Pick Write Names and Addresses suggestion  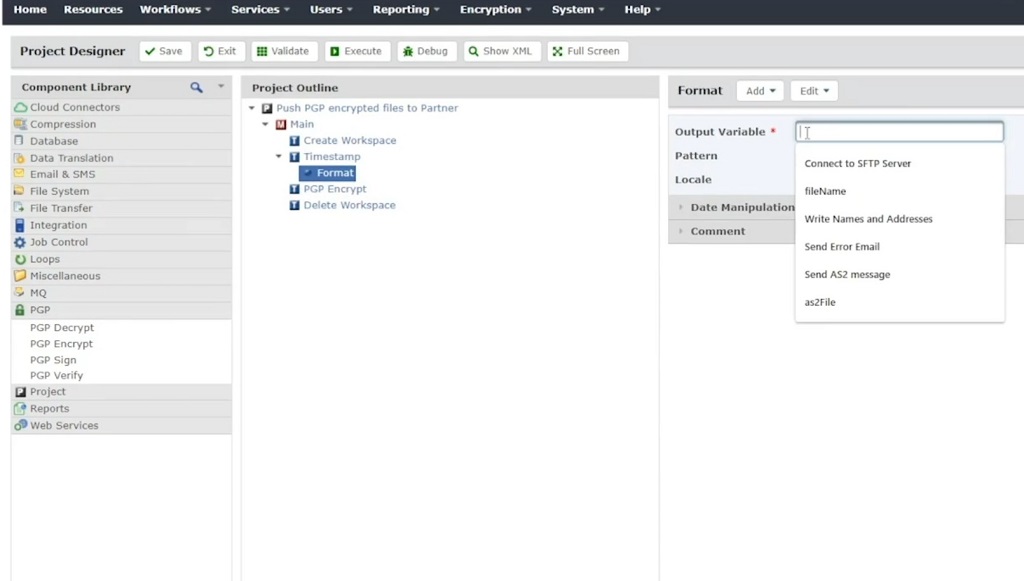pyautogui.click(x=899, y=219)
